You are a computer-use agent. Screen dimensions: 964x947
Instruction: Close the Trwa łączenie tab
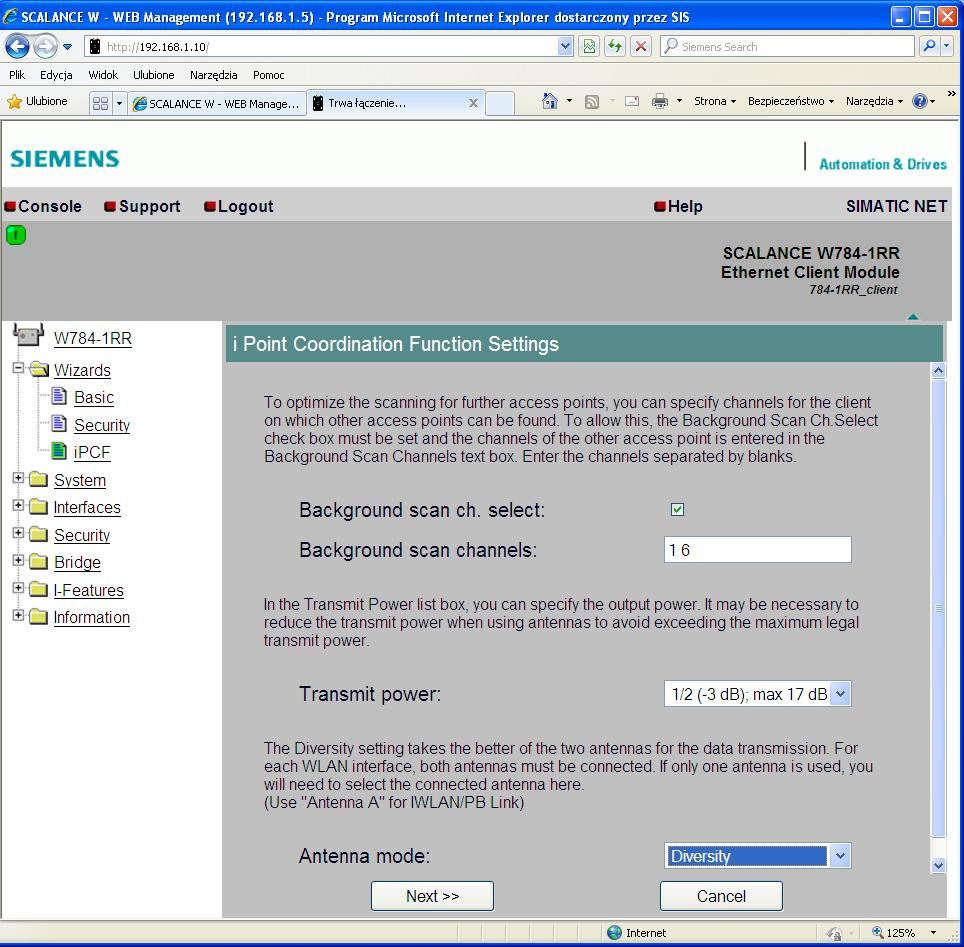pos(473,103)
